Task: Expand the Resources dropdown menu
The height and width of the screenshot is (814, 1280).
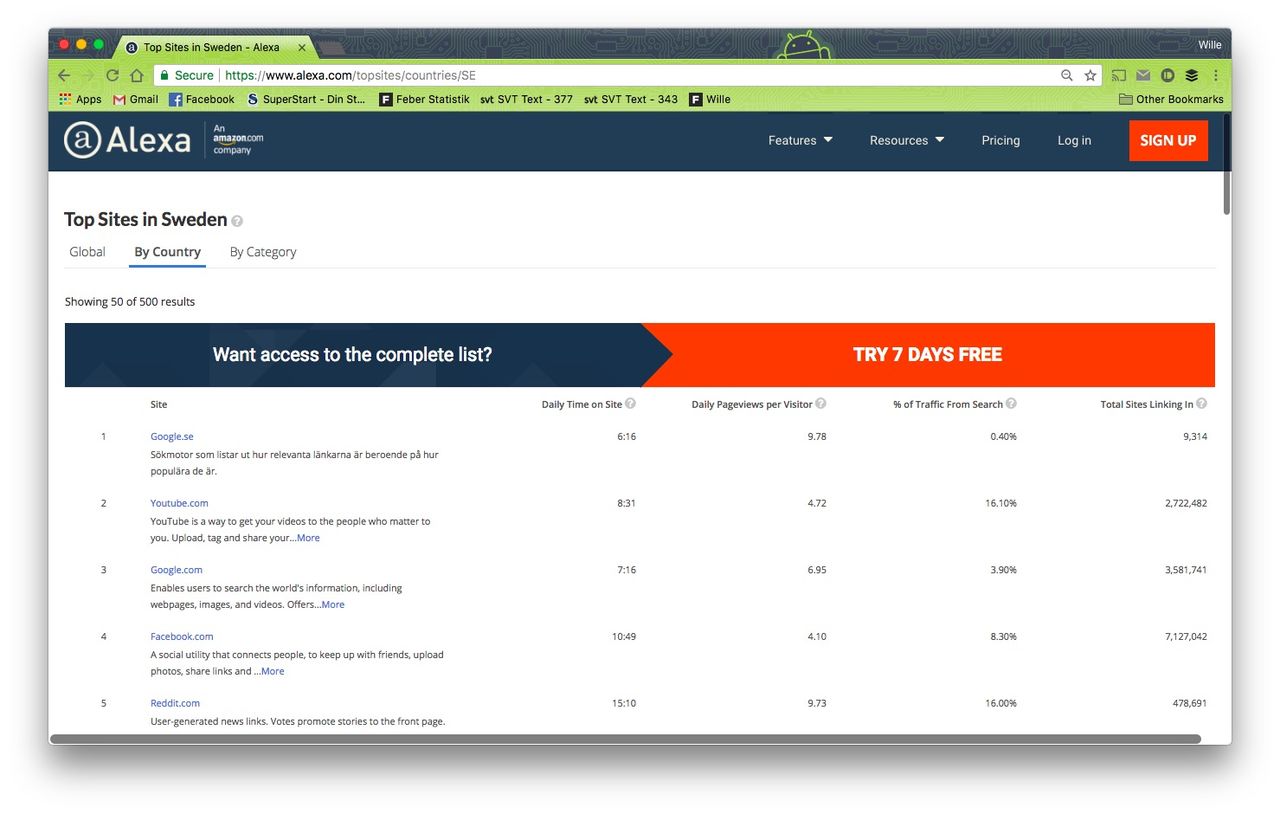Action: tap(906, 141)
